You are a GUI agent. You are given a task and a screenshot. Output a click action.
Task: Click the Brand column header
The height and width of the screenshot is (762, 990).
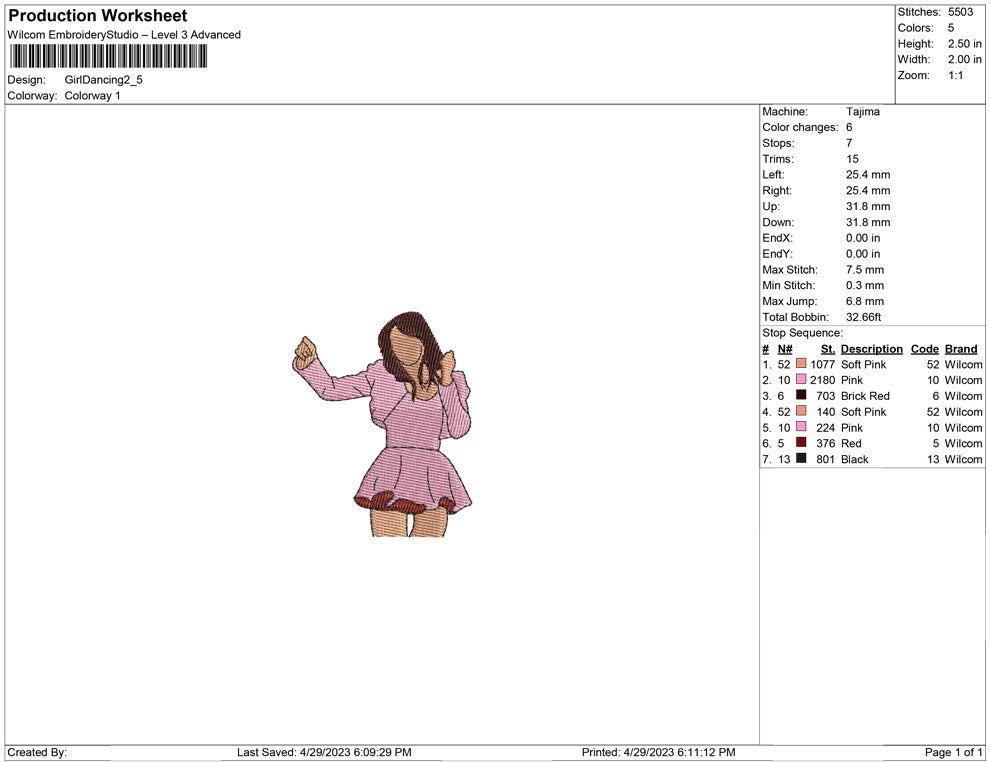pos(961,349)
